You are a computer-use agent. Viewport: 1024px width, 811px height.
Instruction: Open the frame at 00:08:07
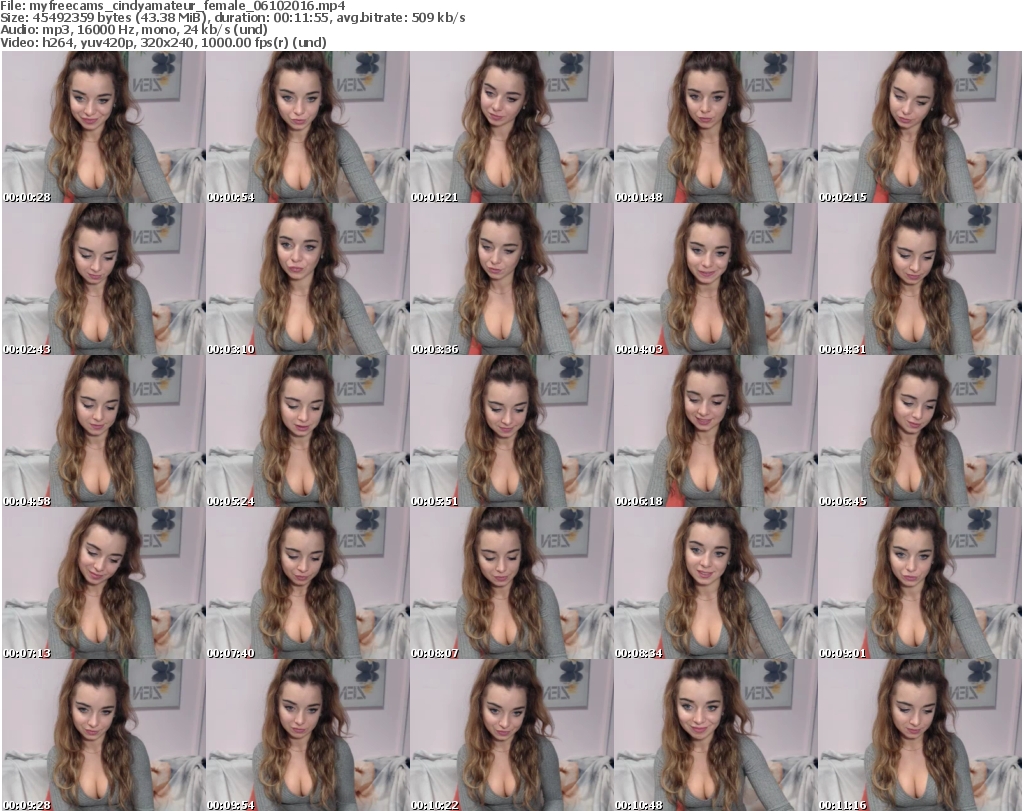click(511, 583)
